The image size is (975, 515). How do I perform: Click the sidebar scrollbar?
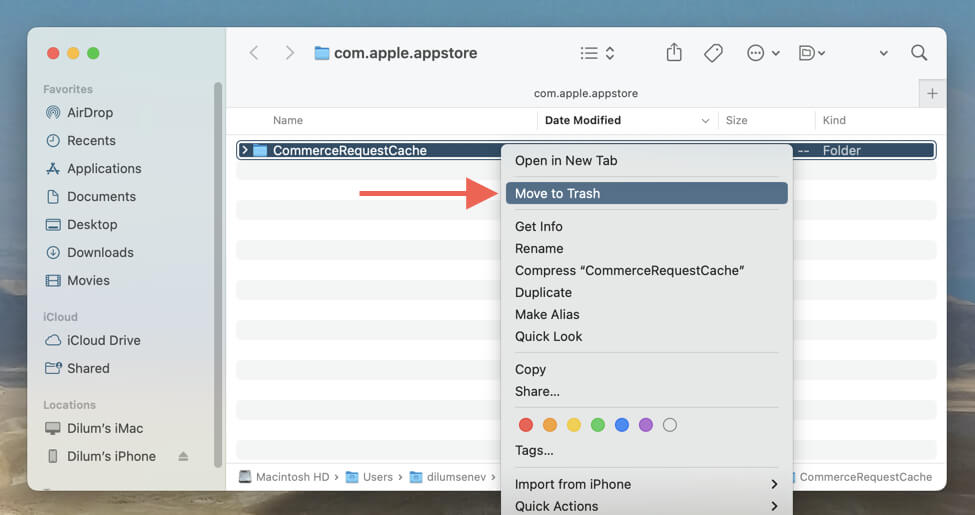point(218,274)
